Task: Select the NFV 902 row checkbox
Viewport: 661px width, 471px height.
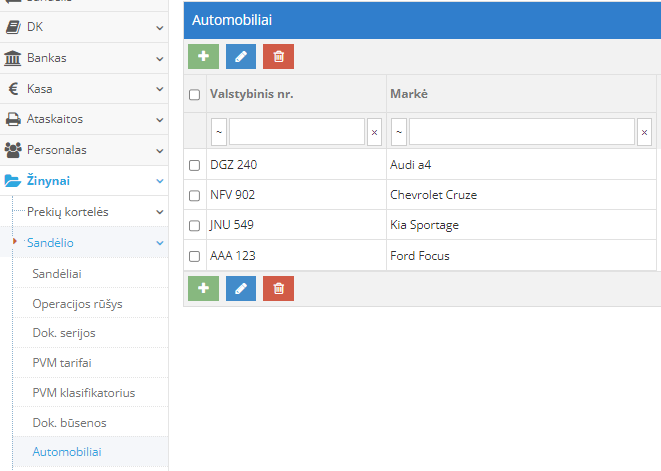Action: pyautogui.click(x=195, y=195)
